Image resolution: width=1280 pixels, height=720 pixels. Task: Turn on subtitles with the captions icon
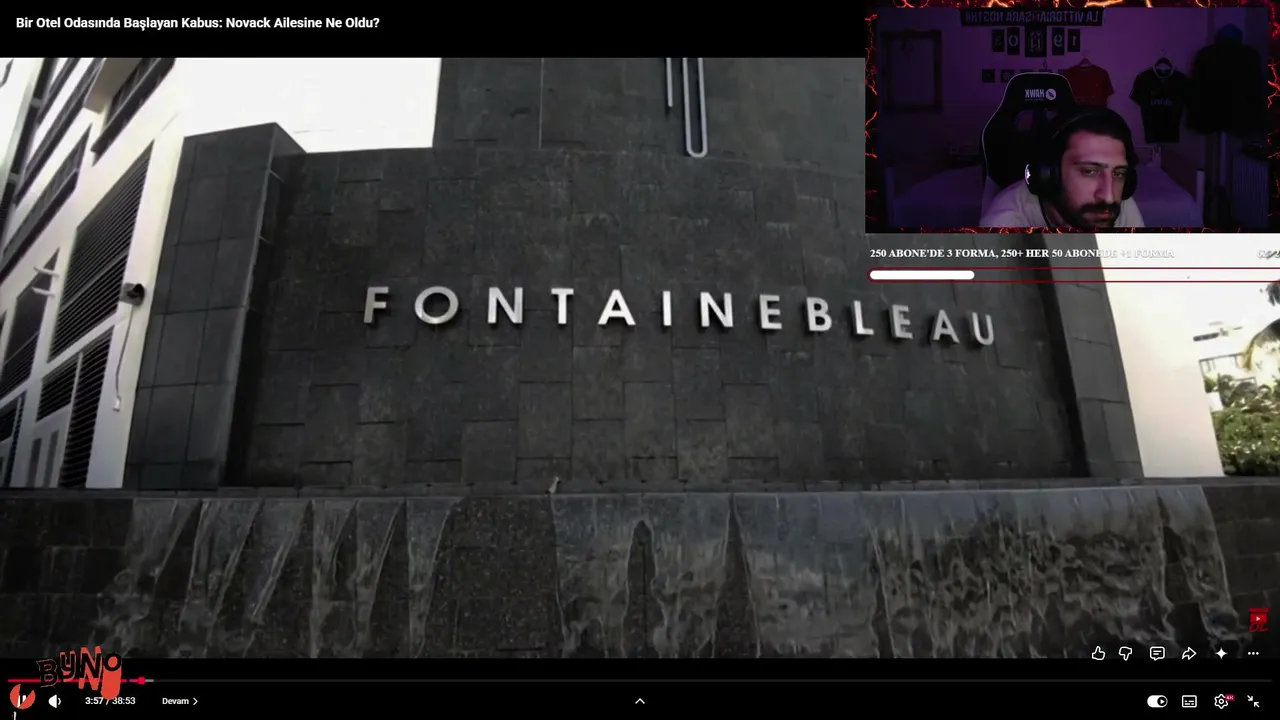[1189, 701]
